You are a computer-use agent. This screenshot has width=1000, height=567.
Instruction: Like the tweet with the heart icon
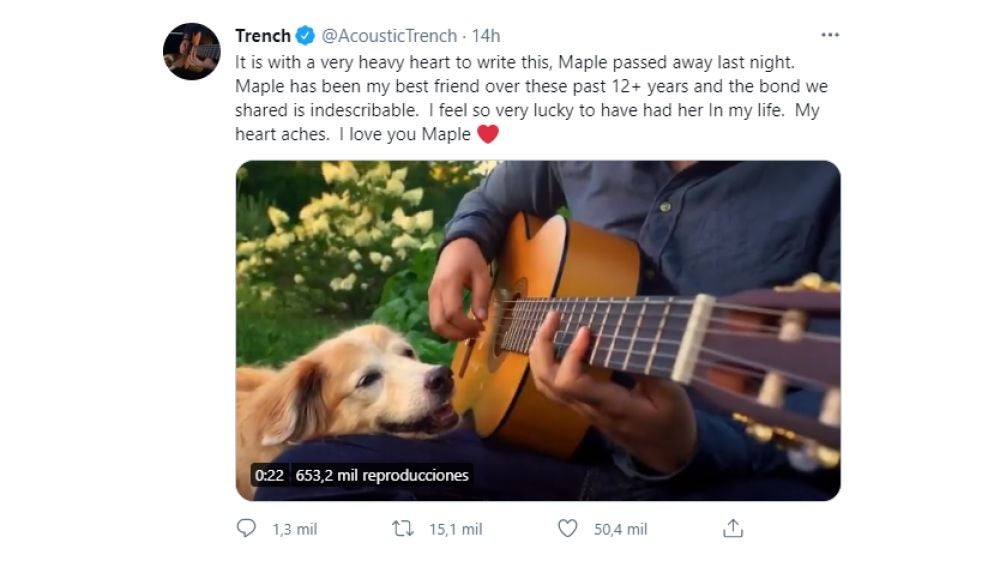tap(567, 528)
